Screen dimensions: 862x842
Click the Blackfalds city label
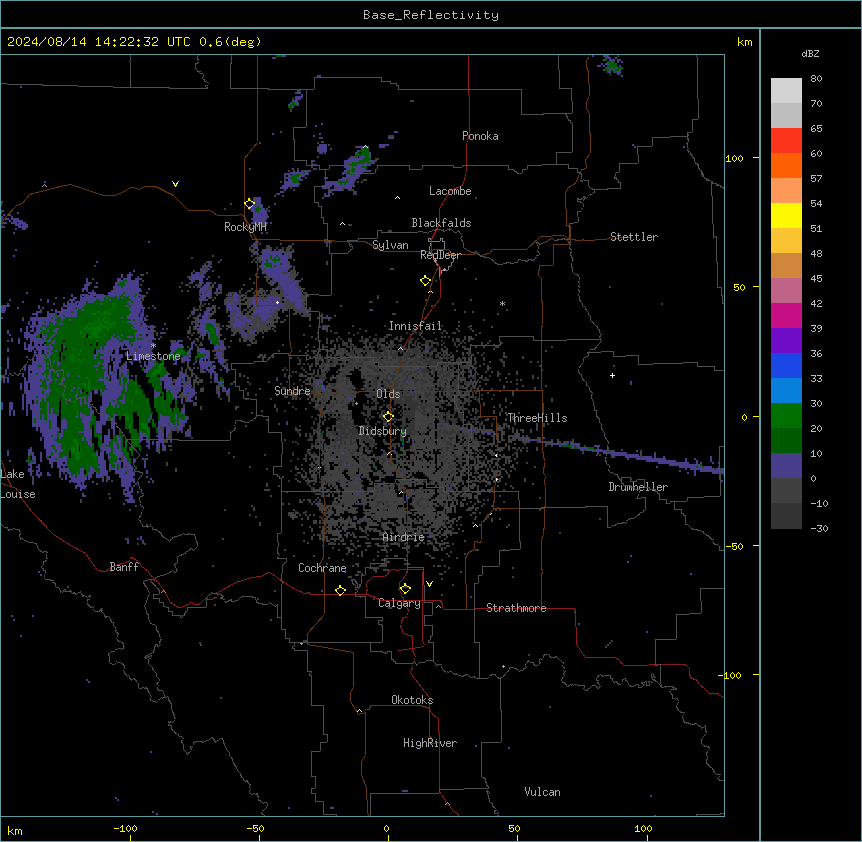click(441, 223)
